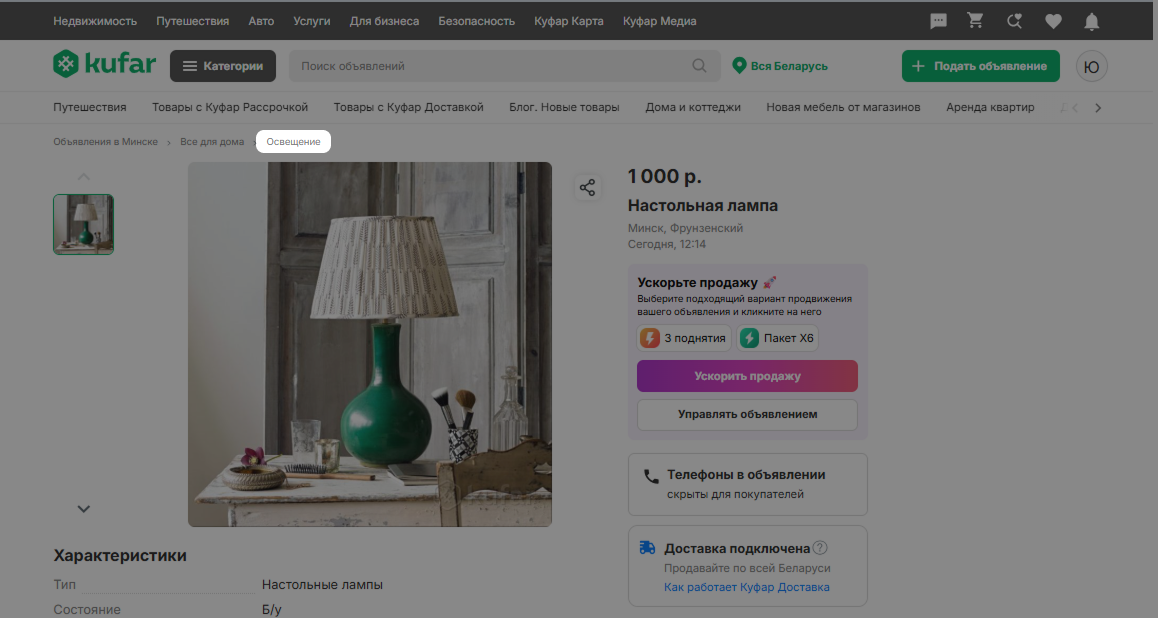Open the Категории menu

click(222, 66)
